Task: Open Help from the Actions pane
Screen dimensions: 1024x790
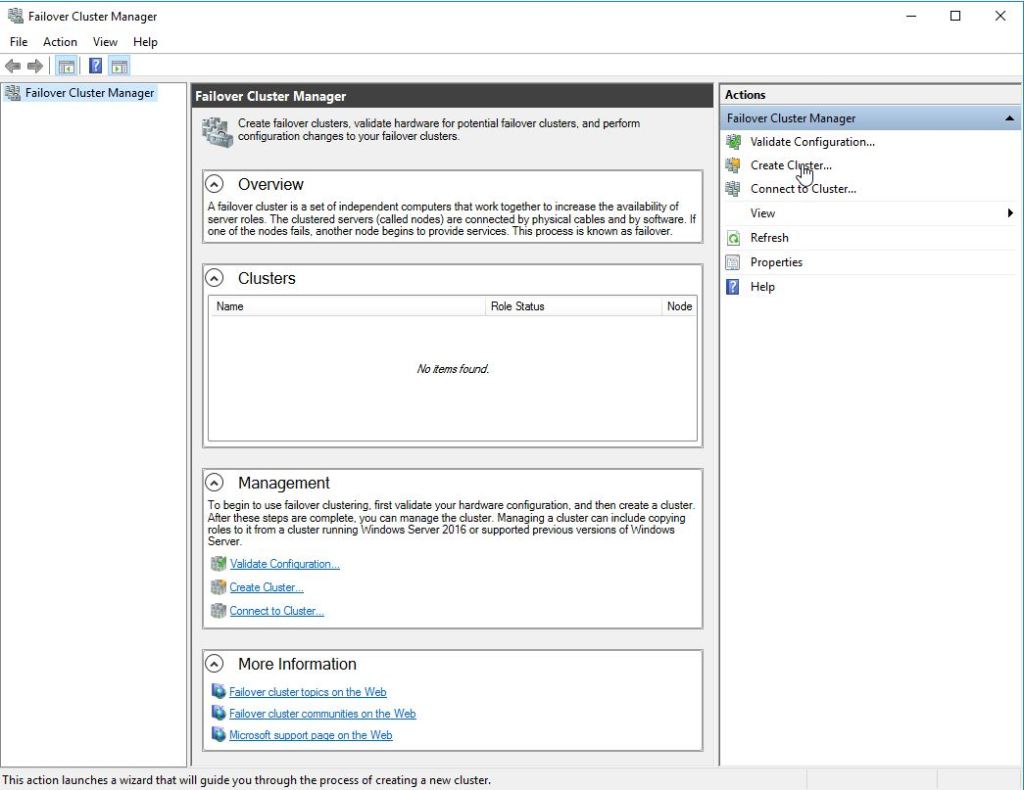Action: click(762, 287)
